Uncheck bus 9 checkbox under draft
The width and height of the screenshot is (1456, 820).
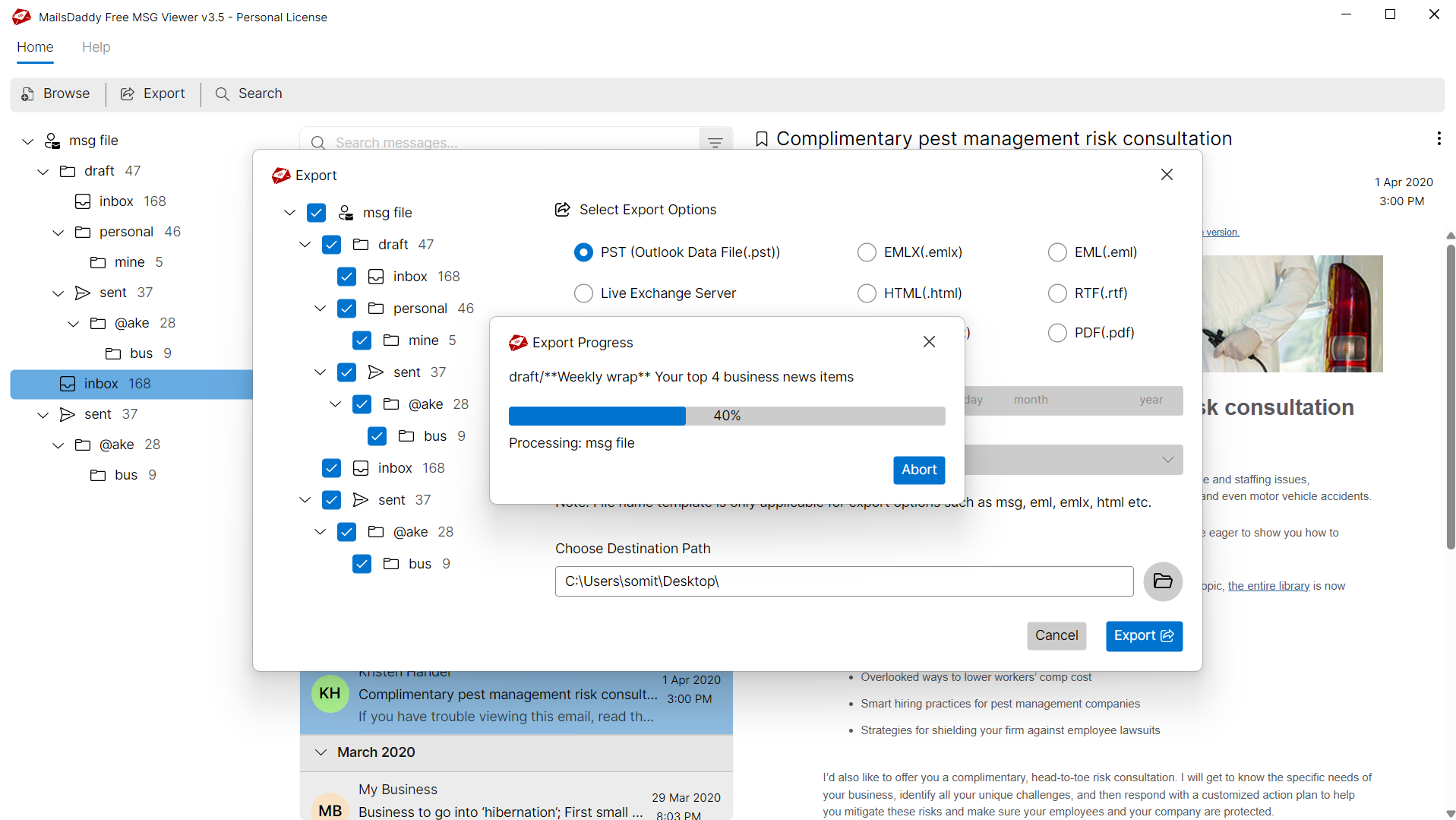pyautogui.click(x=377, y=436)
